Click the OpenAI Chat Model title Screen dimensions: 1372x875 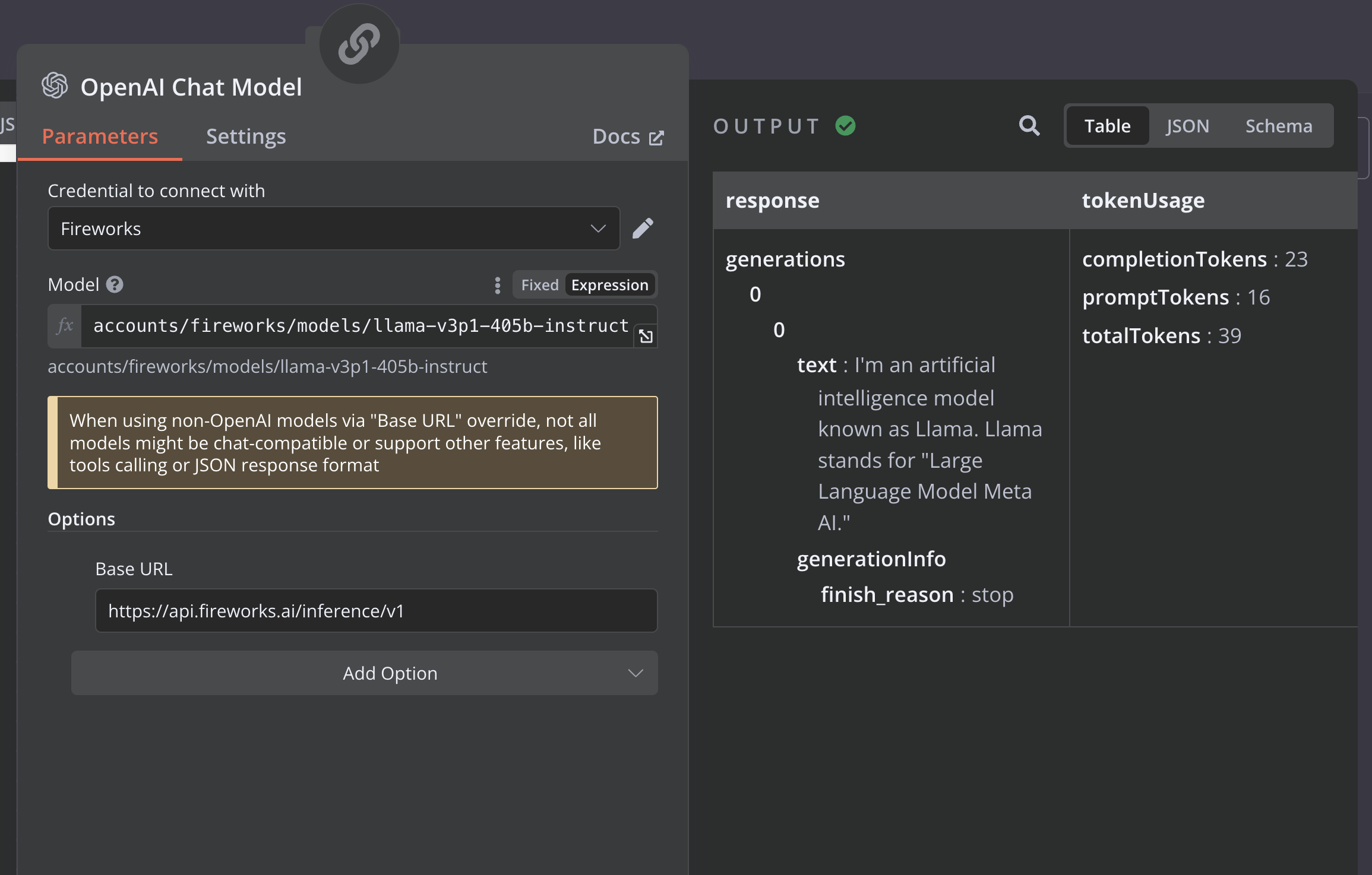191,87
